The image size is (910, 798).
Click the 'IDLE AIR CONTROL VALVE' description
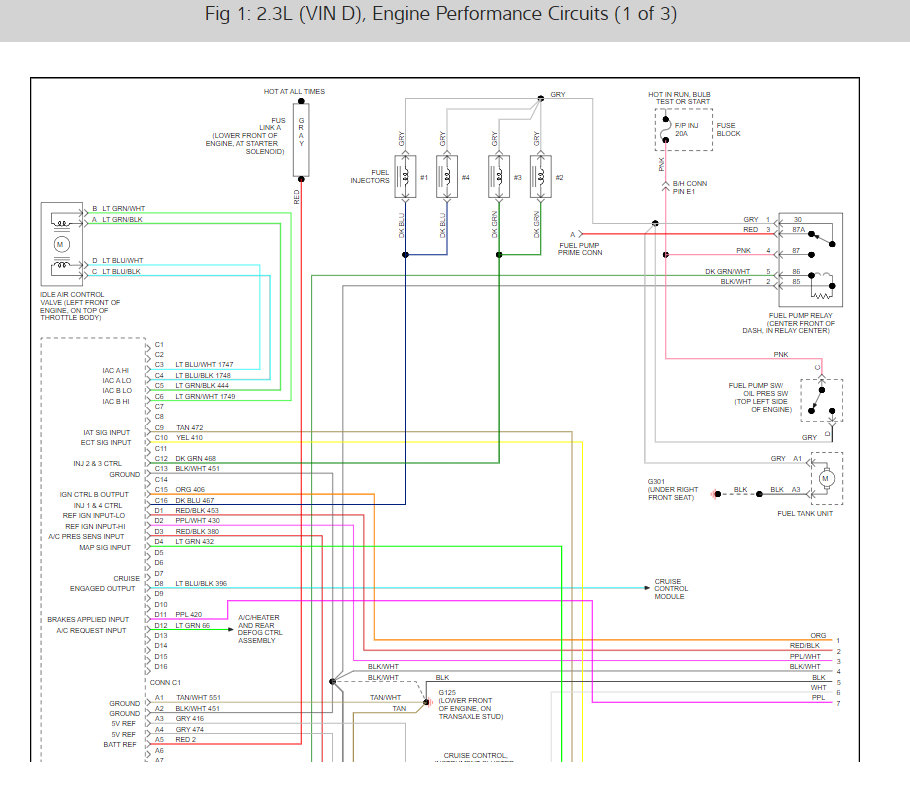[80, 306]
